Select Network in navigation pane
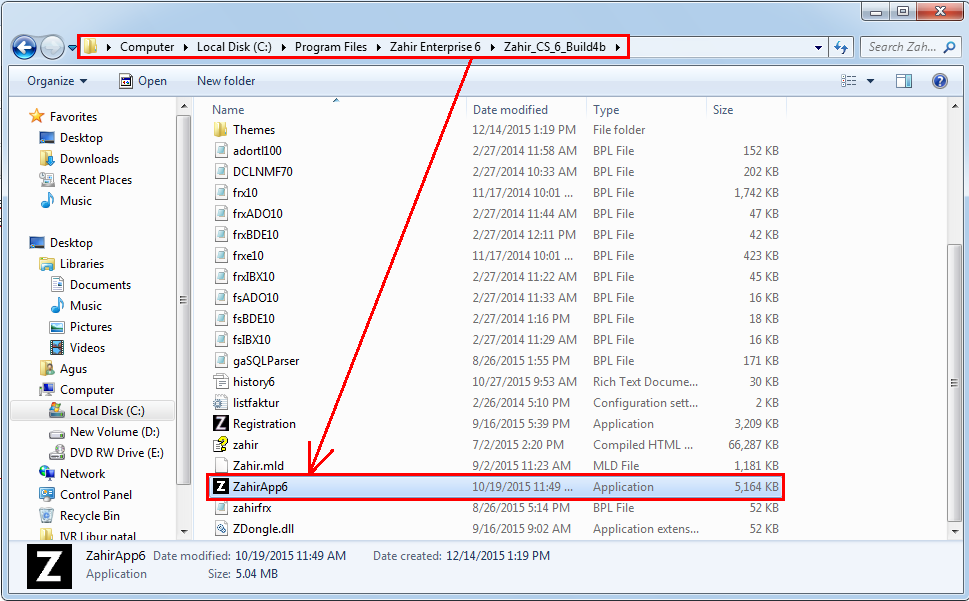969x601 pixels. point(82,474)
